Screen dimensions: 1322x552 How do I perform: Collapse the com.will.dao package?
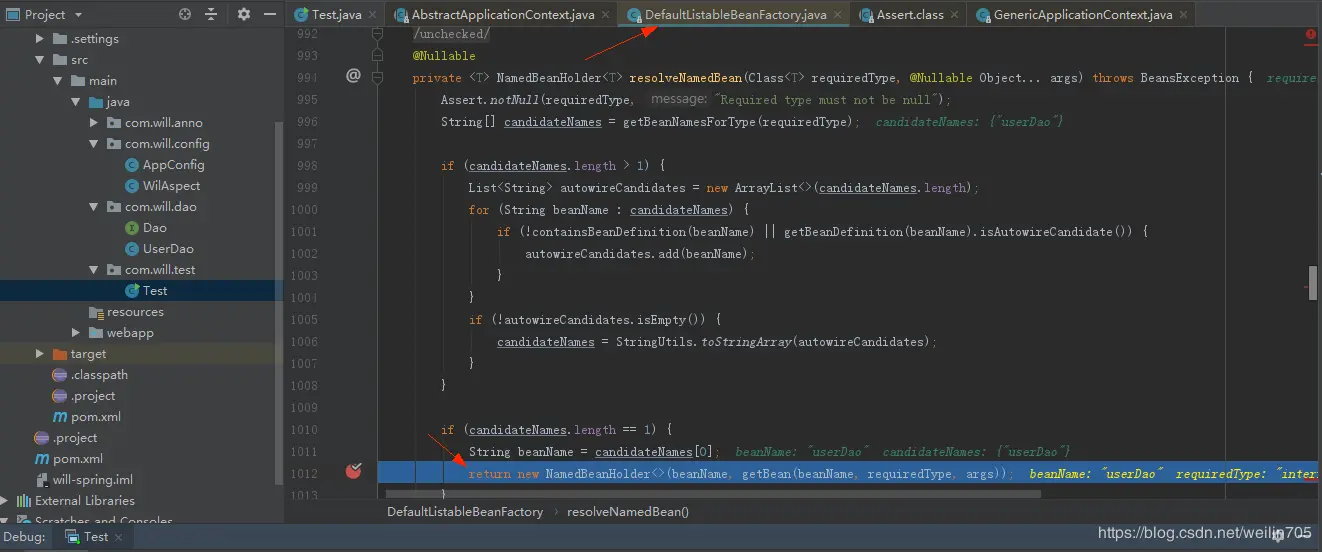[x=94, y=207]
